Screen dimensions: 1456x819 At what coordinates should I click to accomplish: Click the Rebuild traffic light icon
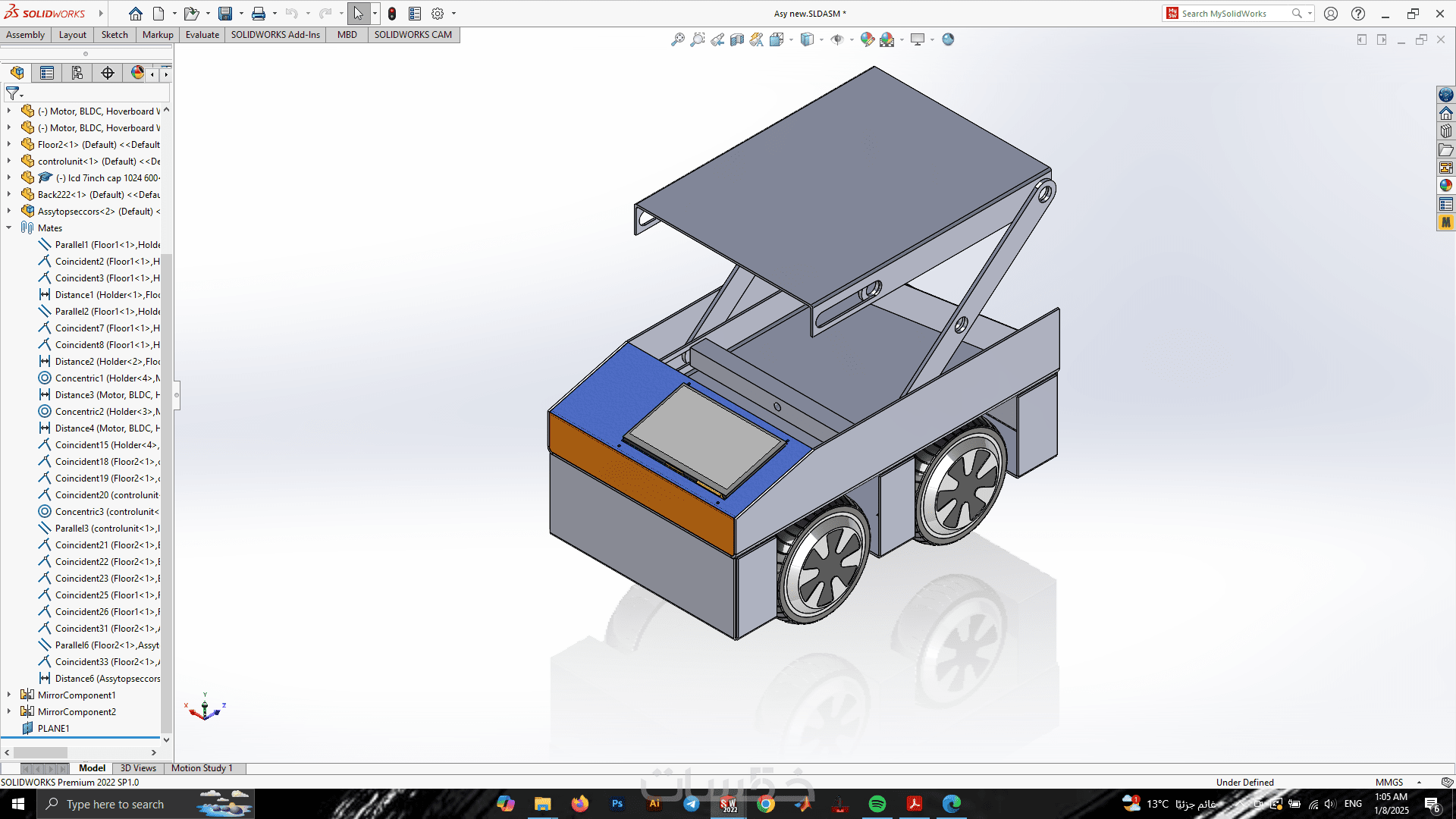click(391, 14)
